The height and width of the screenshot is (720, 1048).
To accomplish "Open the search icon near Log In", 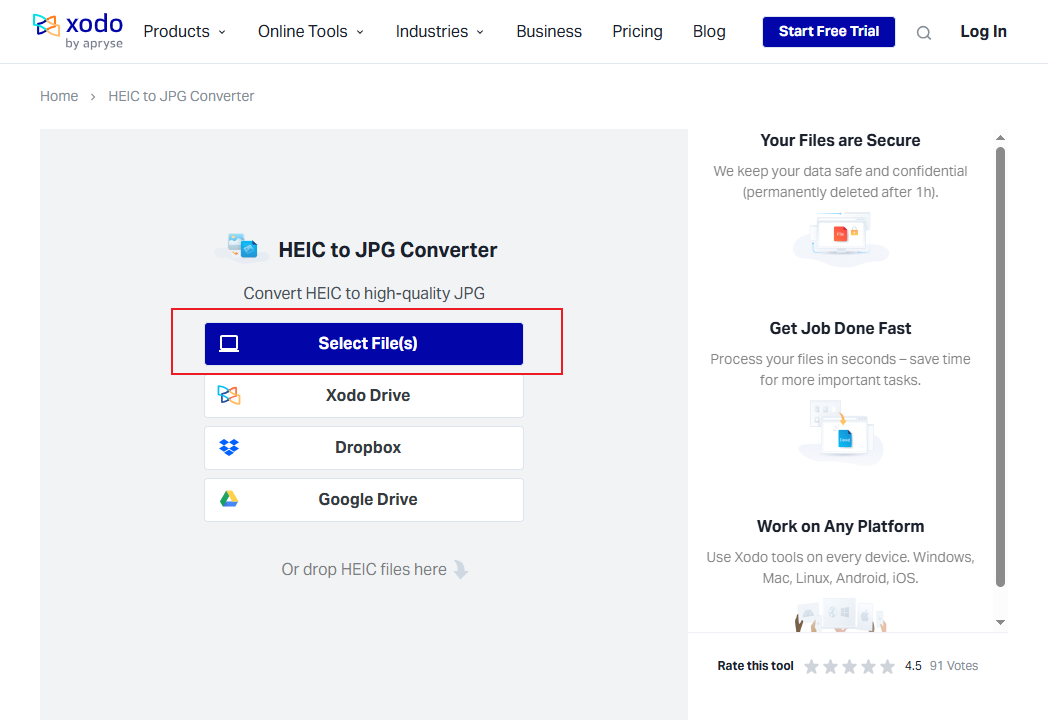I will 923,31.
